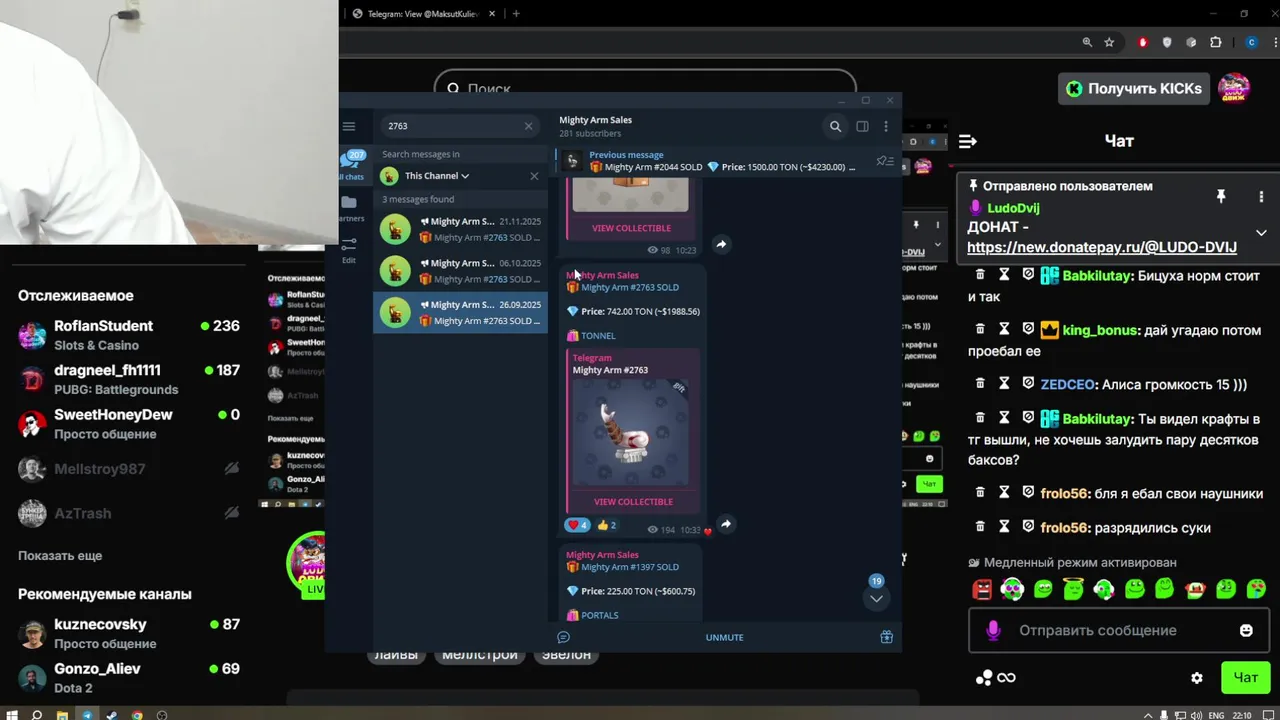Open emoji picker in chat input

(1246, 630)
